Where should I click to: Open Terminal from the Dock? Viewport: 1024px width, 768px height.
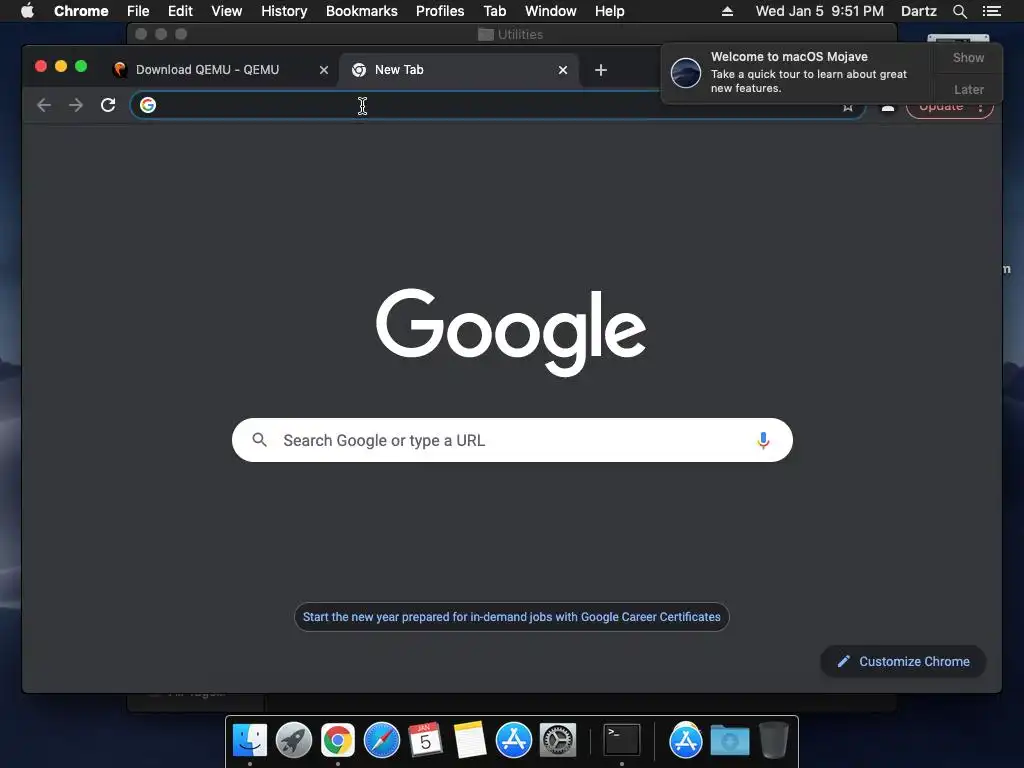622,740
